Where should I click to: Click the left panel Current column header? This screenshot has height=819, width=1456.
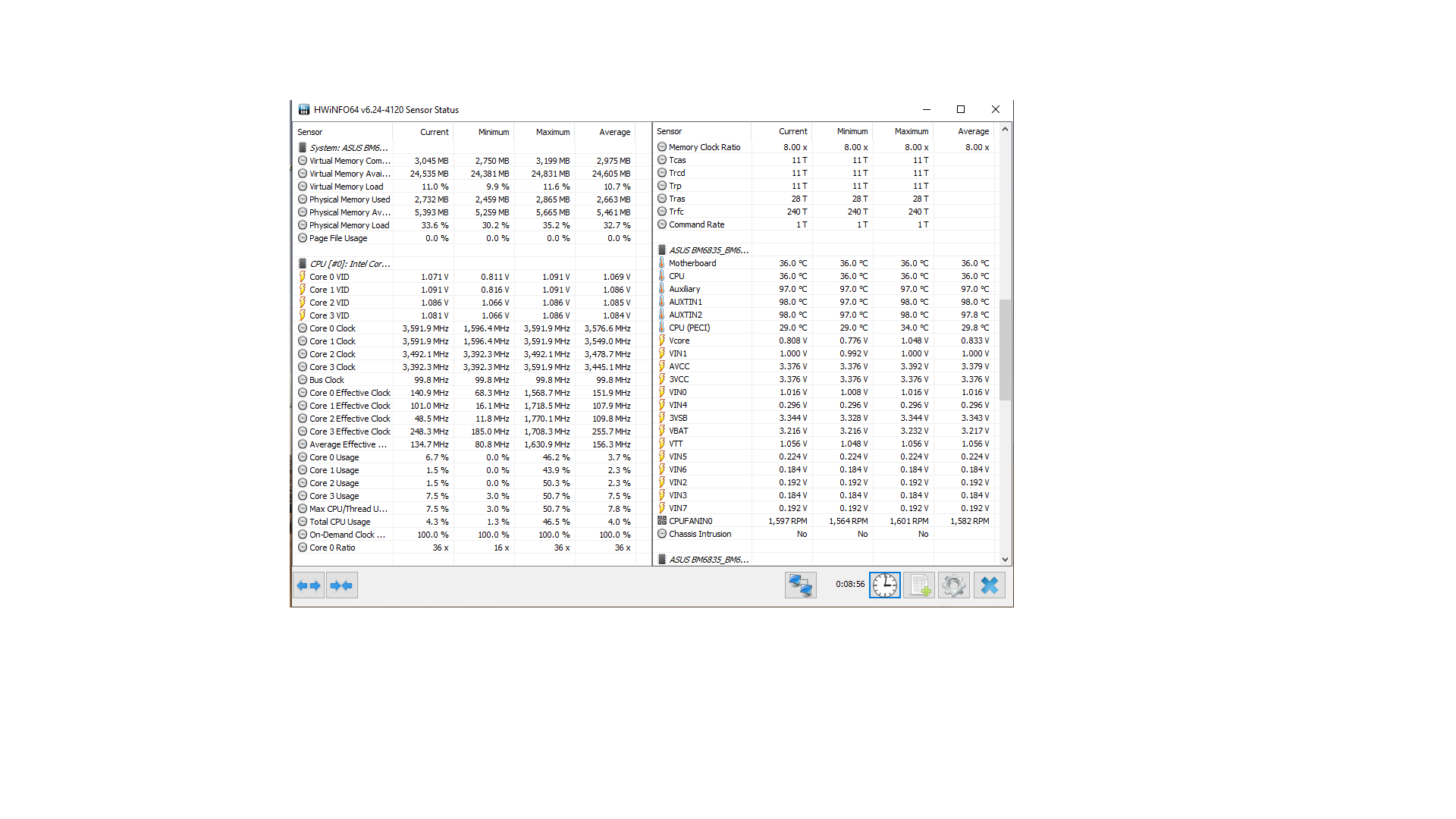pyautogui.click(x=423, y=132)
